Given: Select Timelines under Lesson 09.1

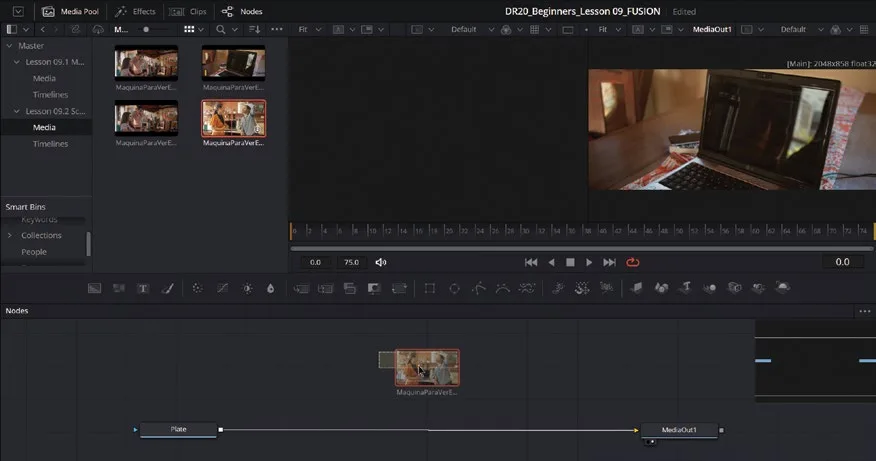Looking at the screenshot, I should pos(50,94).
